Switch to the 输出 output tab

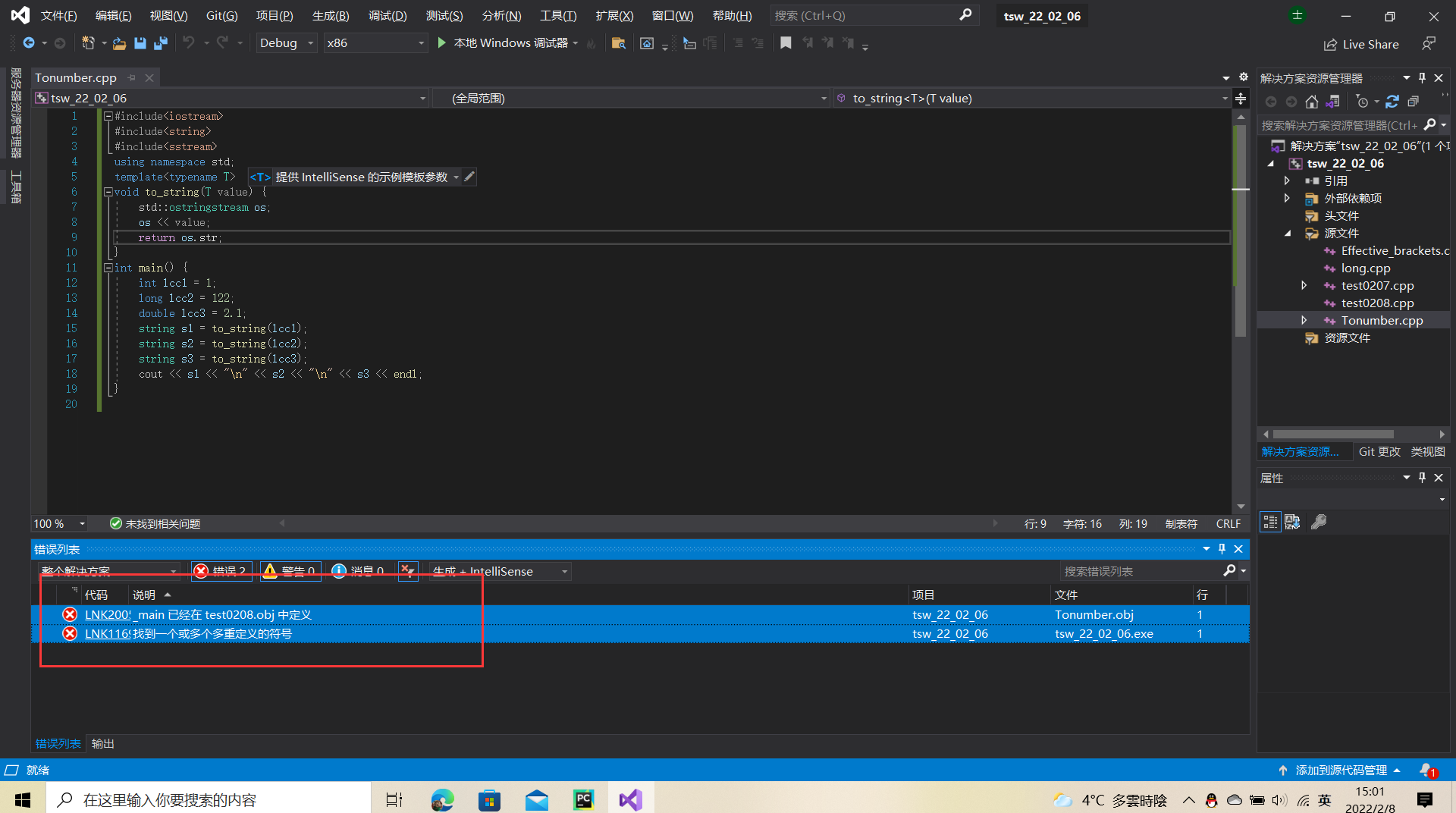[102, 744]
